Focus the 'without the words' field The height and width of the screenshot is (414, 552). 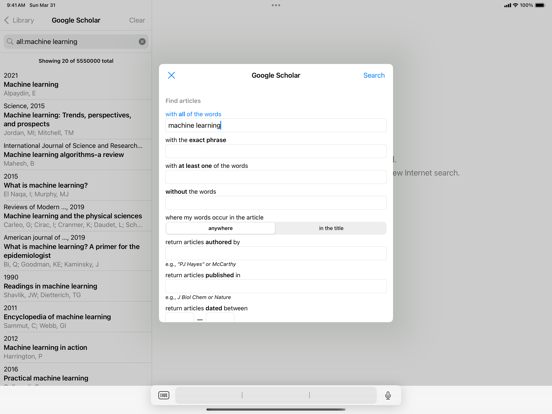coord(276,203)
